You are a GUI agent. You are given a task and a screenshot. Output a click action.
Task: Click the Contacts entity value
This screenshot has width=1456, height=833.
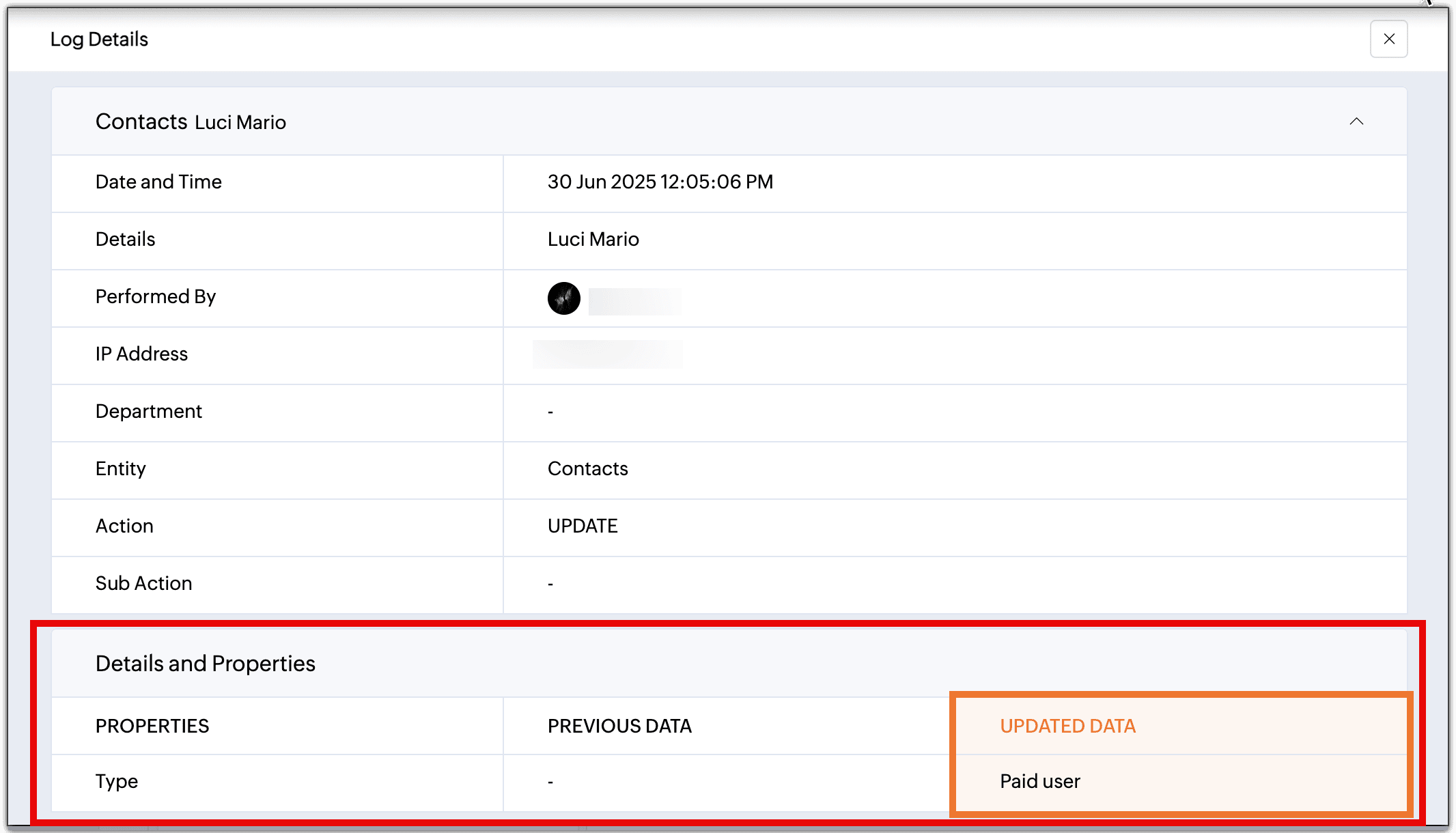587,469
